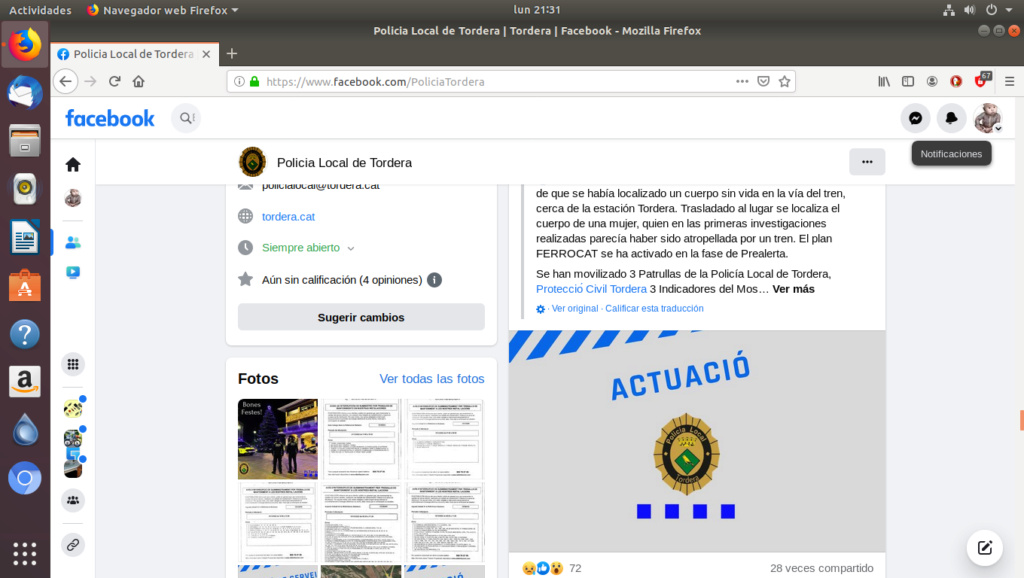Viewport: 1024px width, 578px height.
Task: Open the Home icon in the left sidebar
Action: point(73,165)
